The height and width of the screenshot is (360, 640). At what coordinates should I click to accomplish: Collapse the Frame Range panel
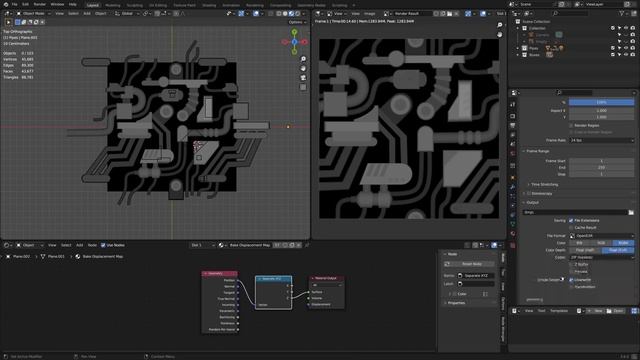(537, 151)
